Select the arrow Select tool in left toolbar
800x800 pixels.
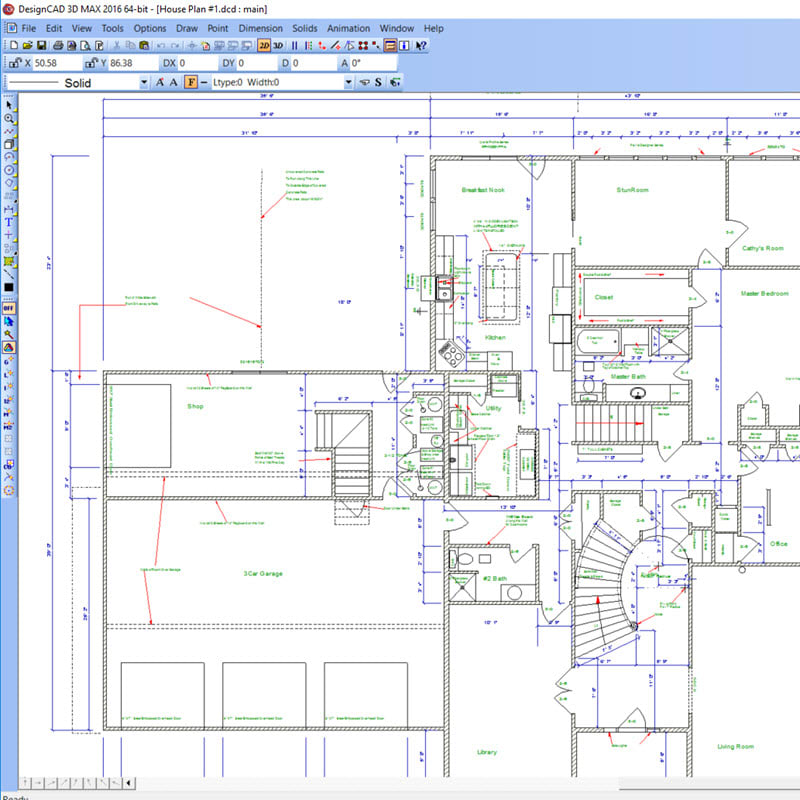pyautogui.click(x=9, y=105)
